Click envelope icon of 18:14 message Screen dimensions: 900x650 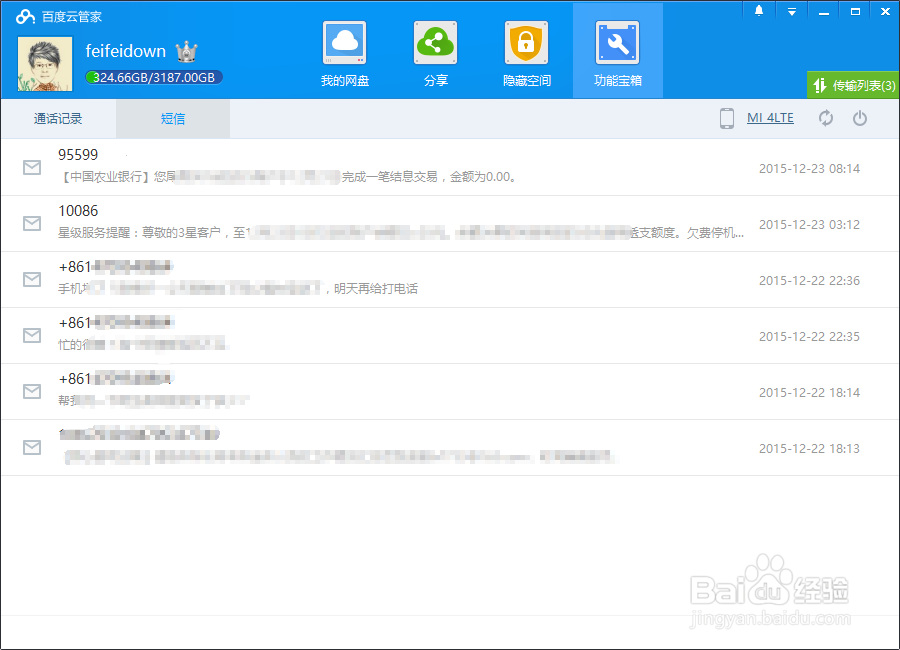point(32,391)
